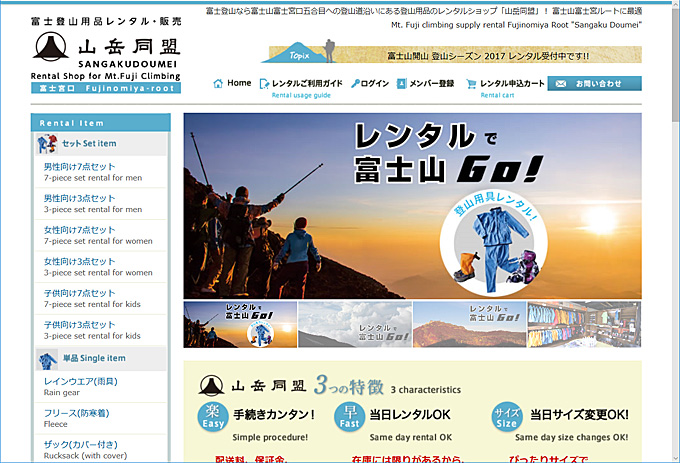Click the envelope icon on contact button

[561, 84]
